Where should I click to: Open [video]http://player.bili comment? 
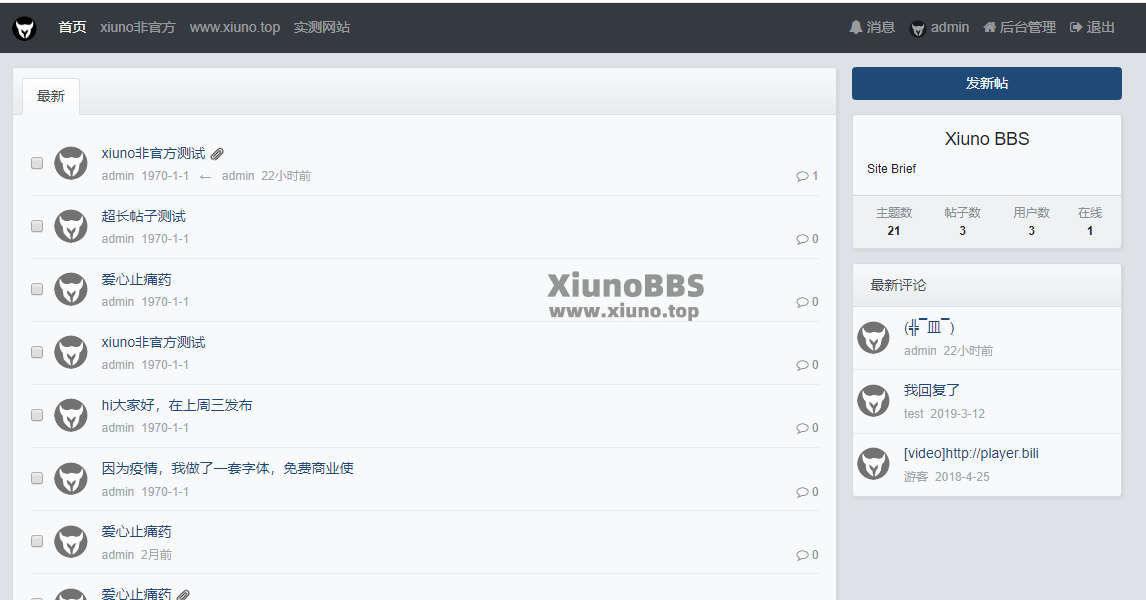971,453
